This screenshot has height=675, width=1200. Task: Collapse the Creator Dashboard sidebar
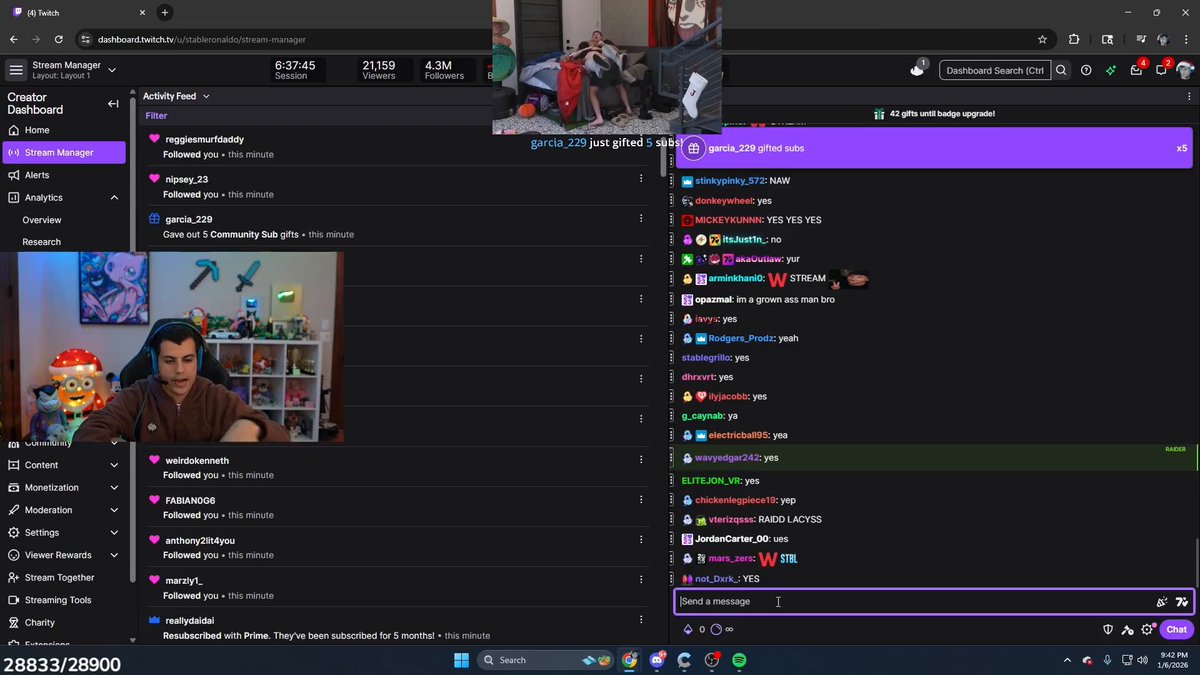(x=113, y=103)
